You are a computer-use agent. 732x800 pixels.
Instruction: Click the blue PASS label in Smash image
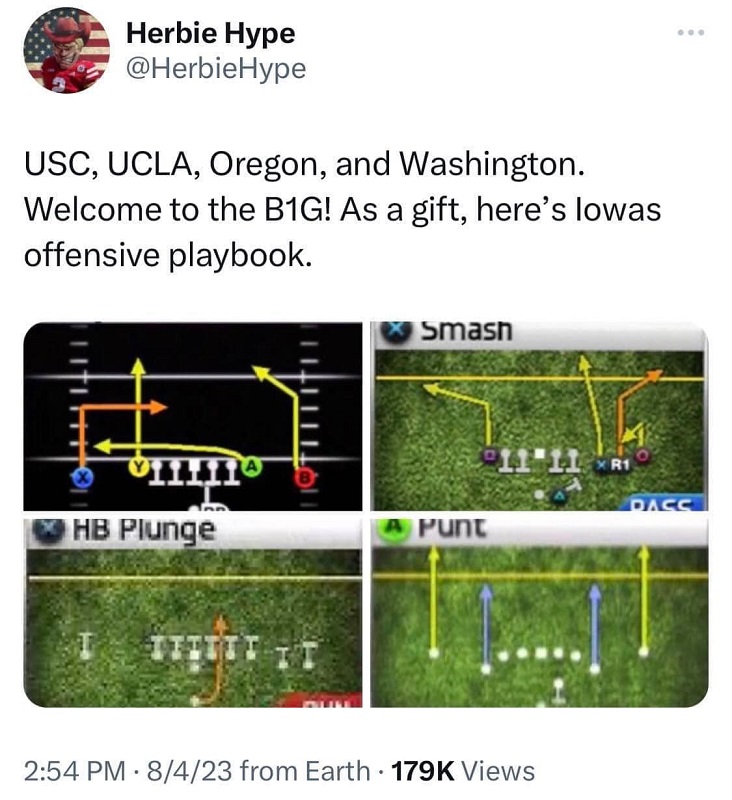click(x=662, y=504)
